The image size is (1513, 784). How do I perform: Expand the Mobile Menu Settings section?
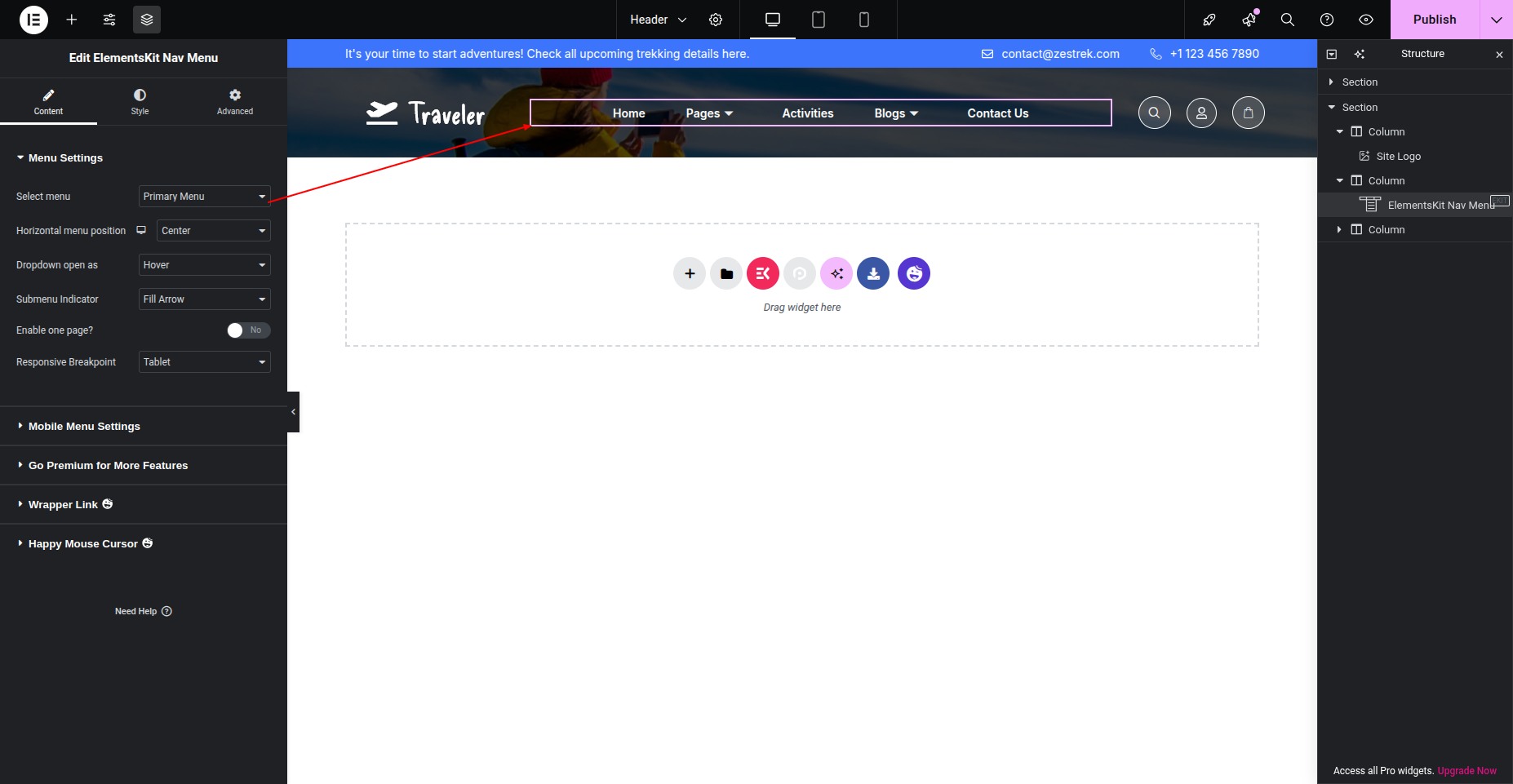(x=84, y=427)
